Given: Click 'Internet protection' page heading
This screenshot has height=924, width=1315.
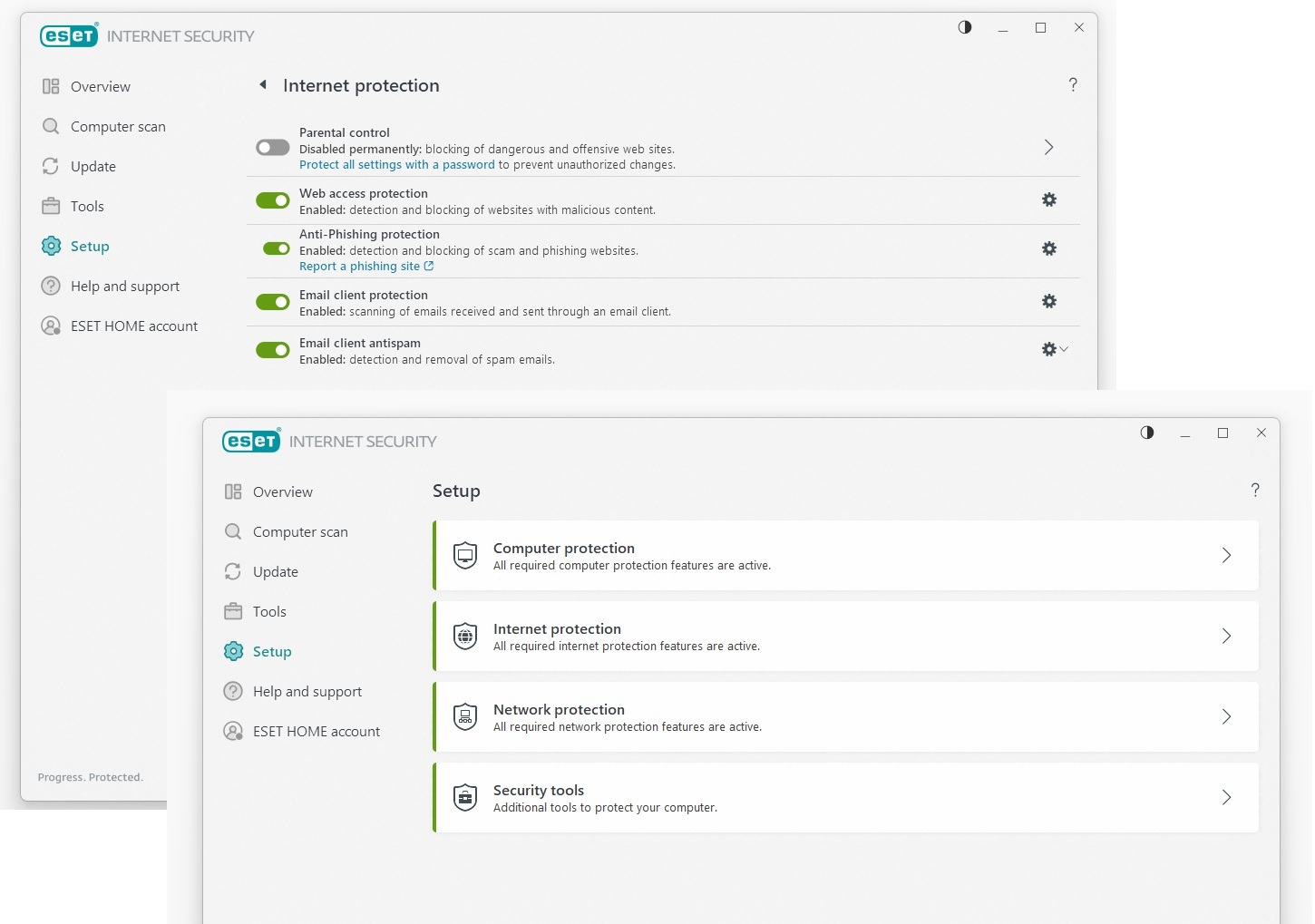Looking at the screenshot, I should pos(361,86).
